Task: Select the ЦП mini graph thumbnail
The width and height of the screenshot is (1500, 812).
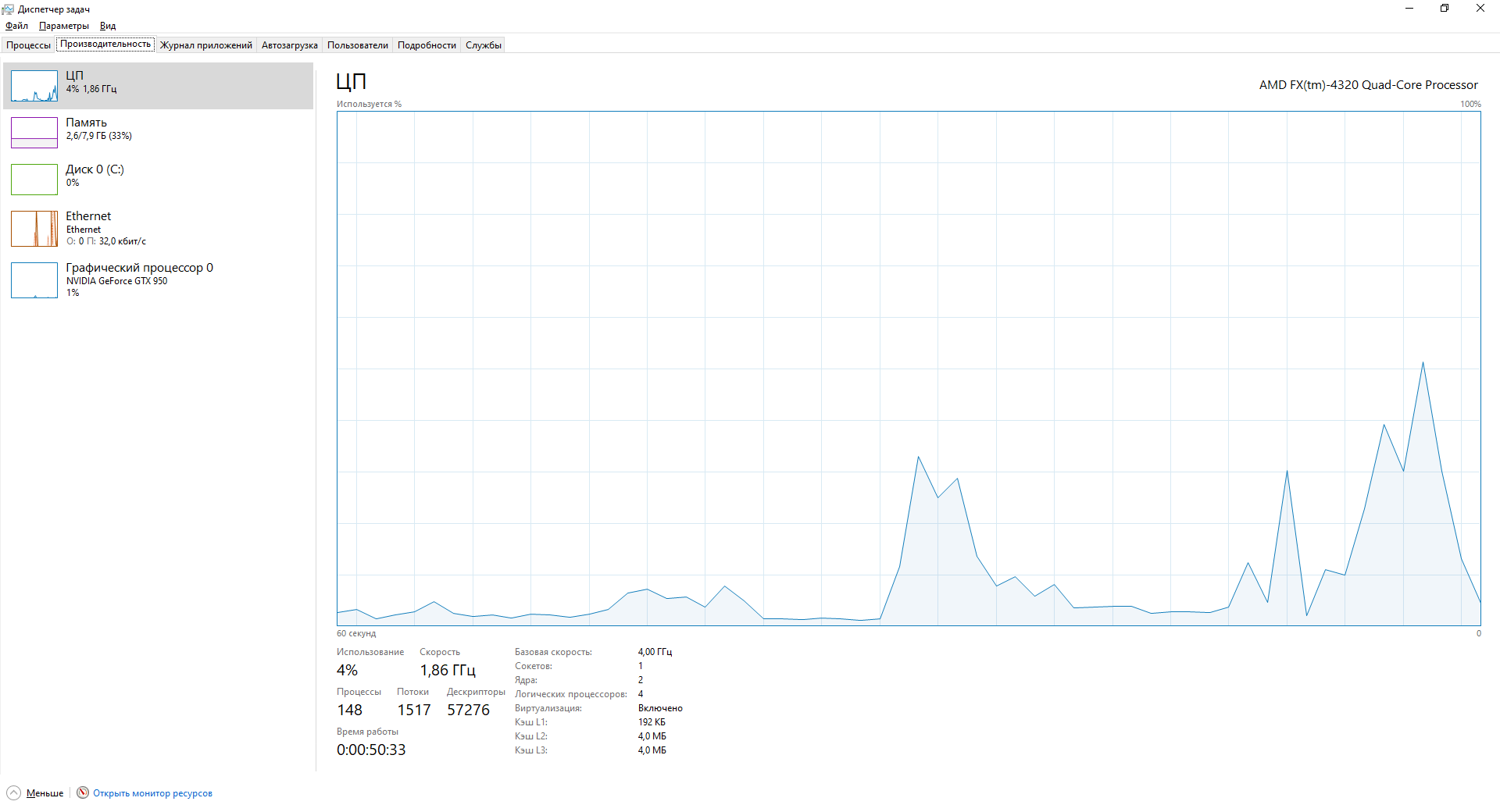Action: [34, 86]
